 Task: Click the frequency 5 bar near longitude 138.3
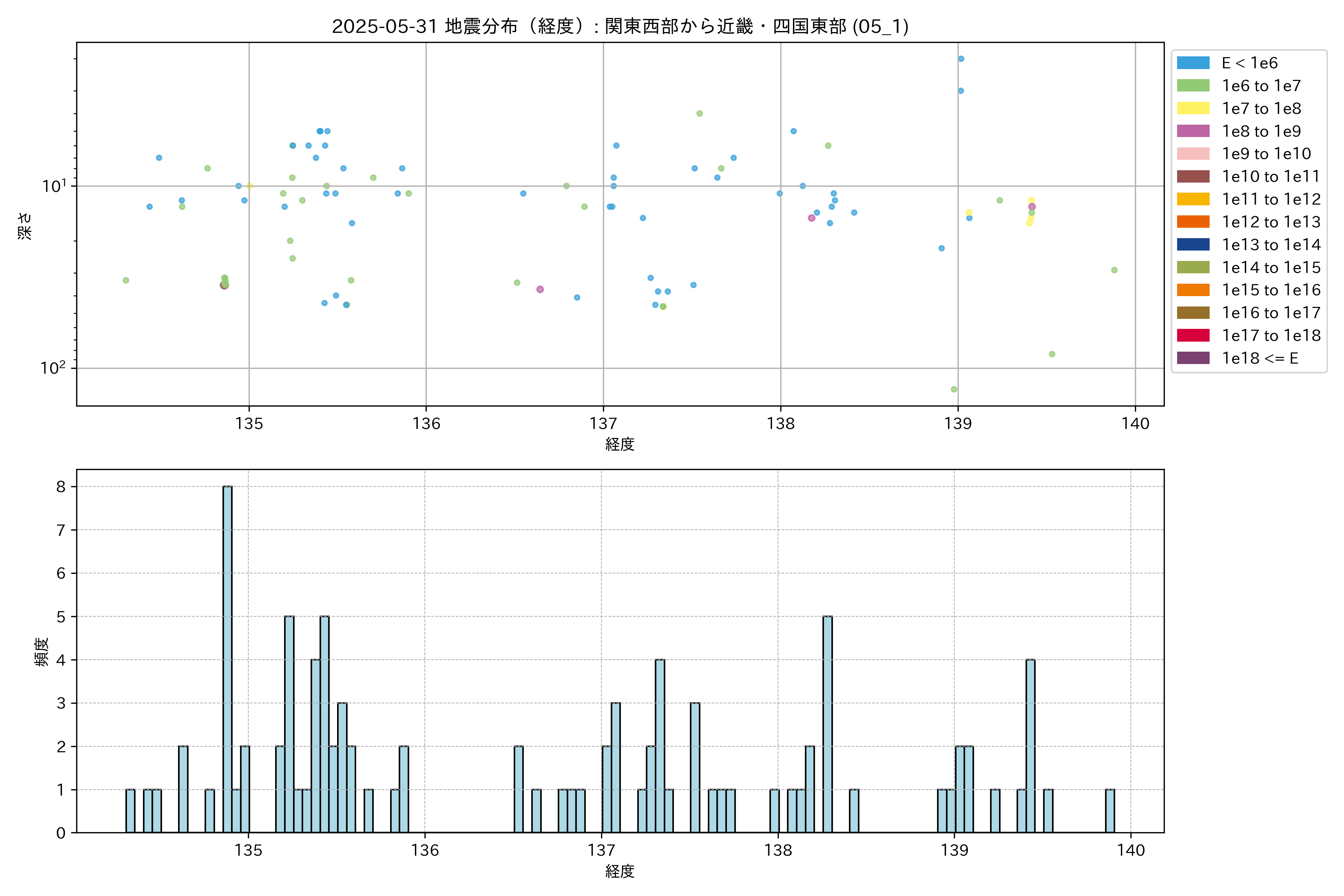click(x=827, y=724)
